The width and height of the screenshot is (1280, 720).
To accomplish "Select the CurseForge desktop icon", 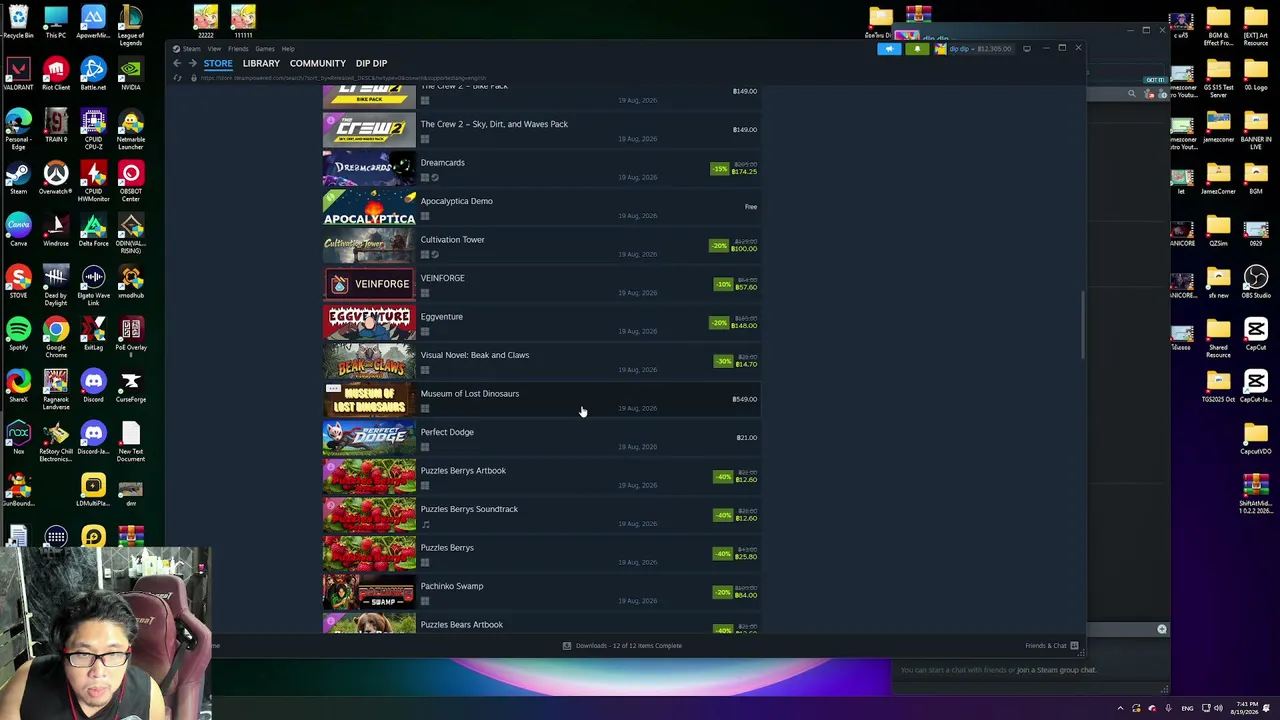I will [x=131, y=386].
